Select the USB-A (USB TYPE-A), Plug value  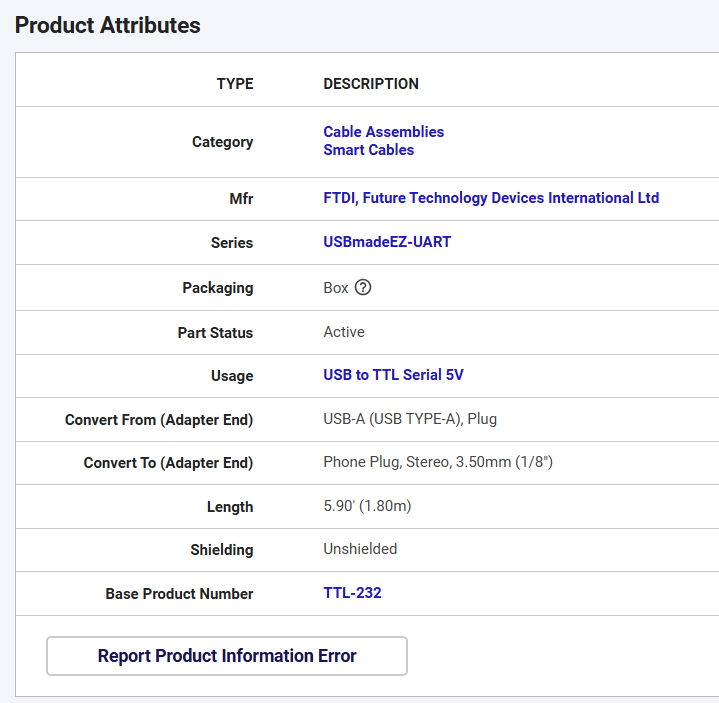[410, 419]
